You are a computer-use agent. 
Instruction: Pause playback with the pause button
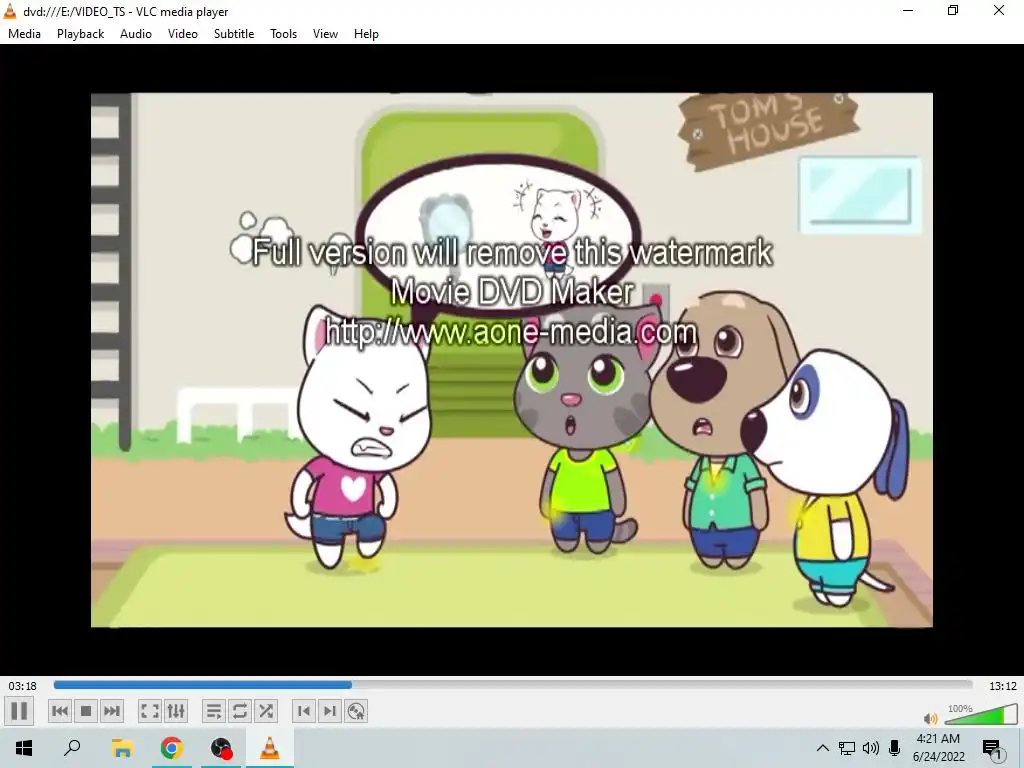tap(19, 711)
